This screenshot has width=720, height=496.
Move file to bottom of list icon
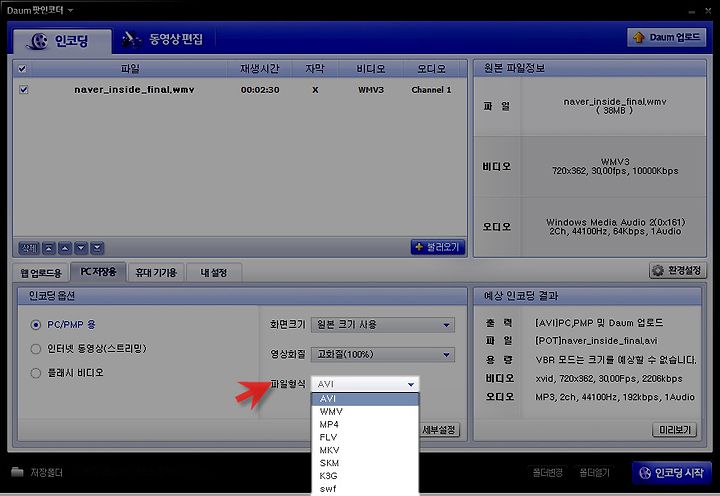pos(97,248)
